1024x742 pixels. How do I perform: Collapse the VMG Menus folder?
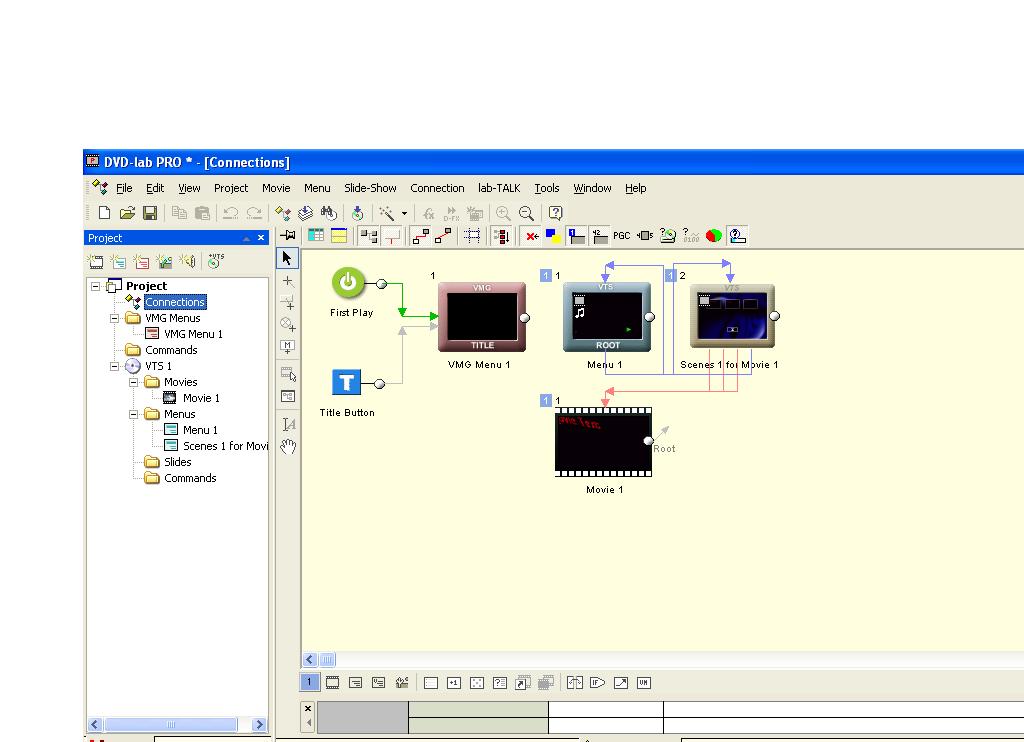[x=114, y=318]
